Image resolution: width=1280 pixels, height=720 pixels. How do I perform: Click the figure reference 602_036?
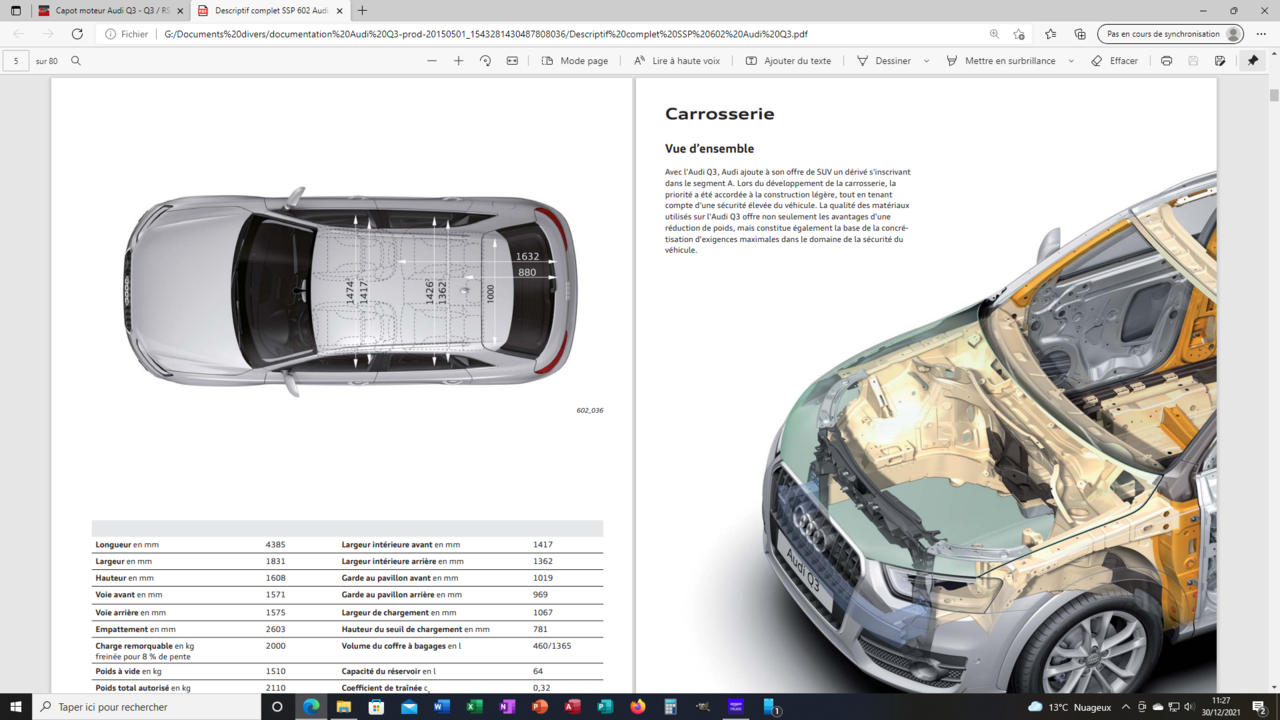click(590, 410)
